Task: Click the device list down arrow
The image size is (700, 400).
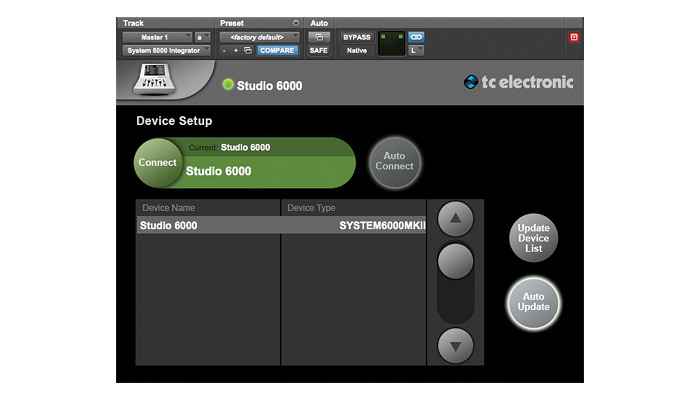Action: [x=455, y=346]
